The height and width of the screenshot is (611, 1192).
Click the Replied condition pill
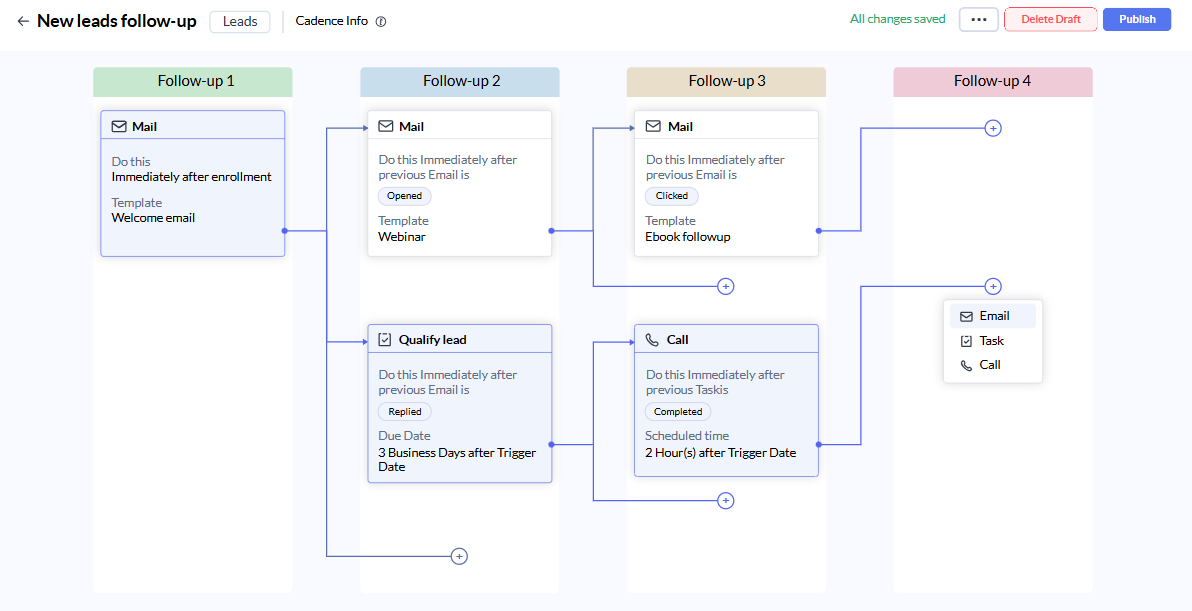point(404,412)
